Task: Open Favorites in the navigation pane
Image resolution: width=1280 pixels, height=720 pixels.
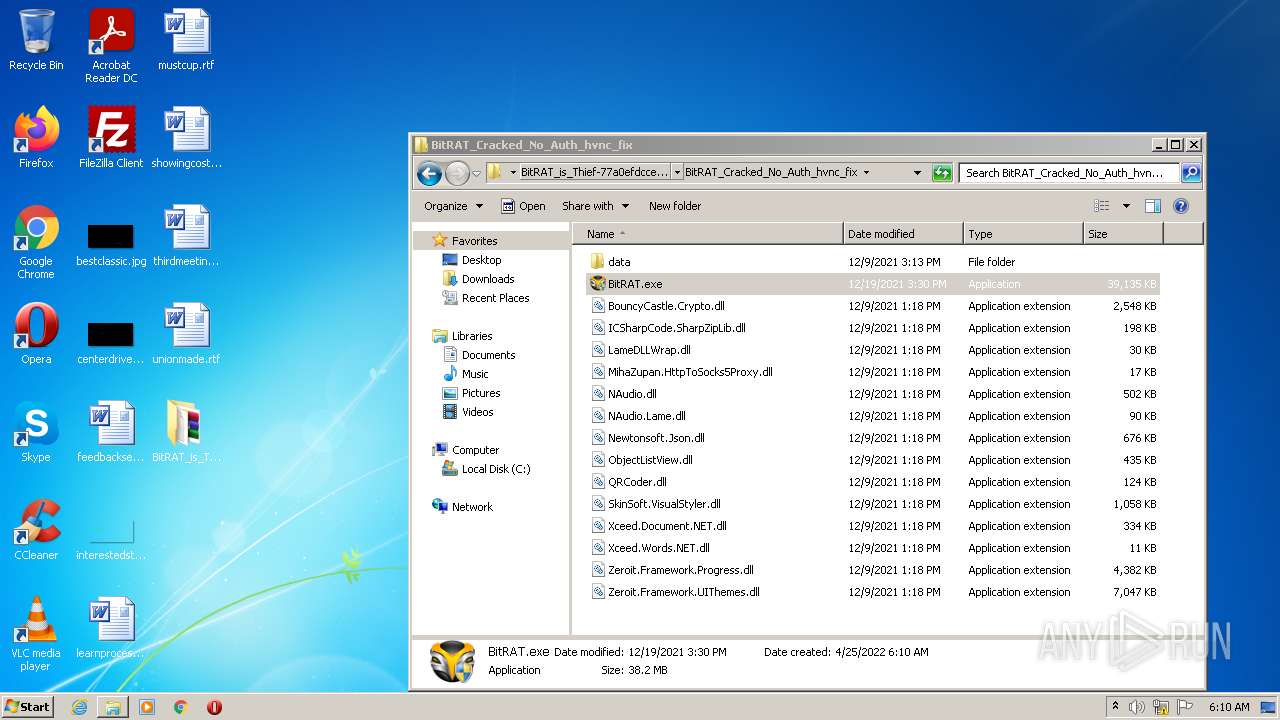Action: point(474,241)
